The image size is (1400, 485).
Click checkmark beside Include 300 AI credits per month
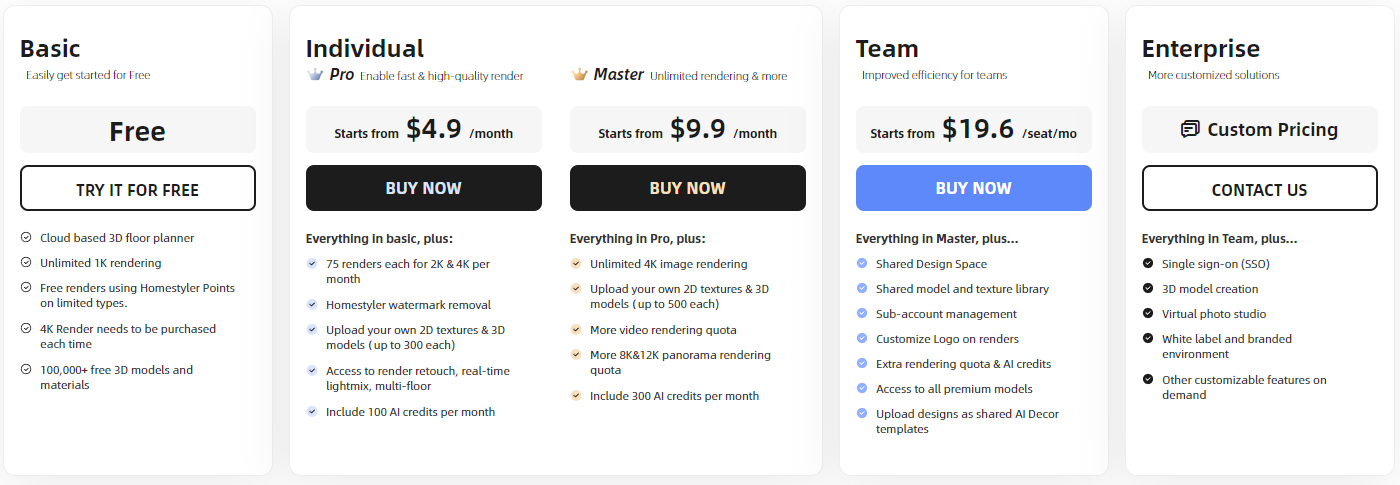576,396
